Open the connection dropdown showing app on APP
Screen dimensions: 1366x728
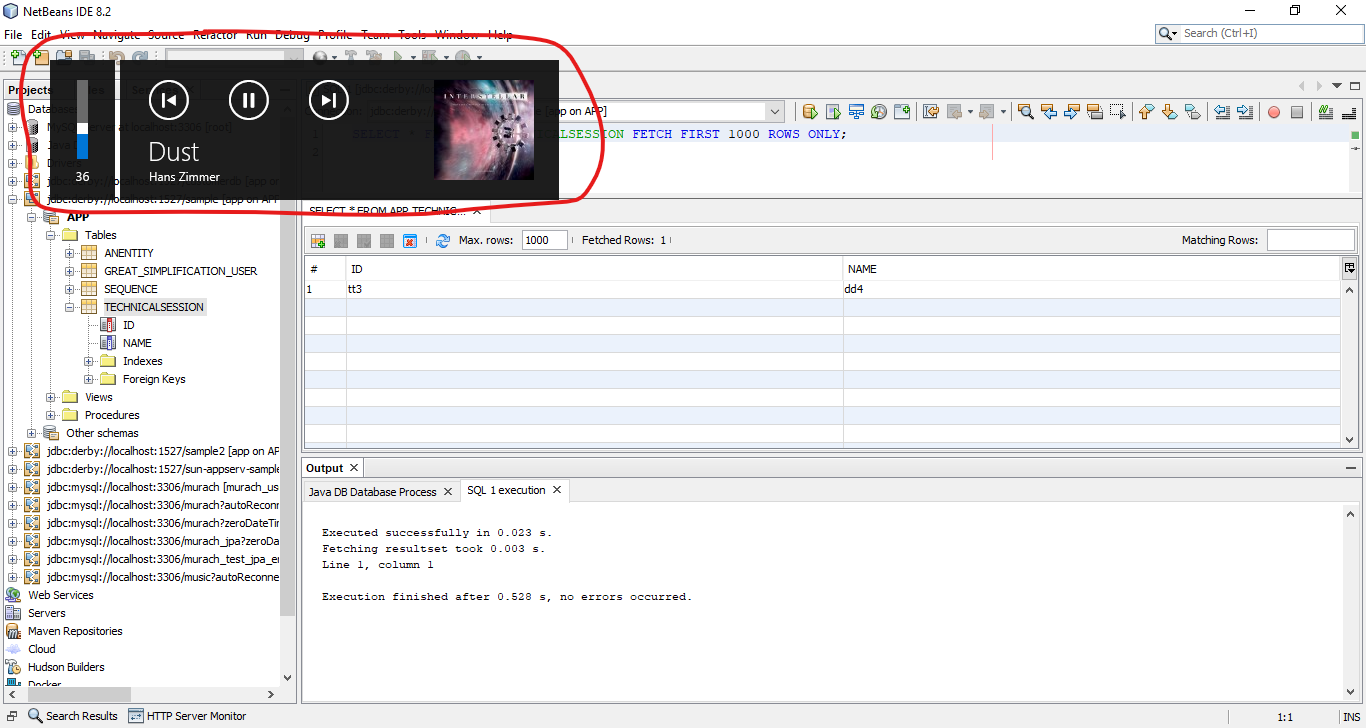click(x=777, y=111)
